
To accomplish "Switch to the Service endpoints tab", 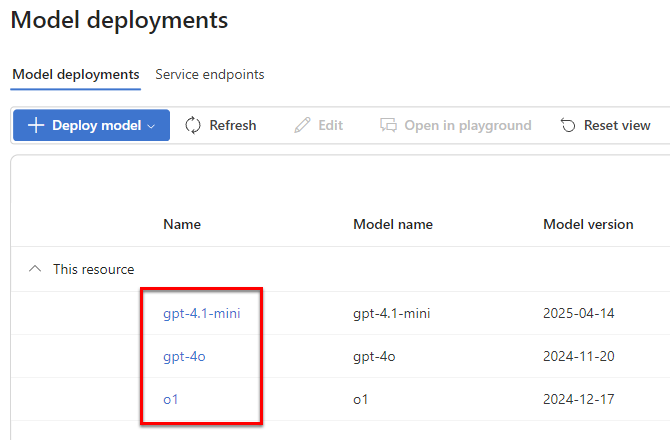I will [209, 75].
